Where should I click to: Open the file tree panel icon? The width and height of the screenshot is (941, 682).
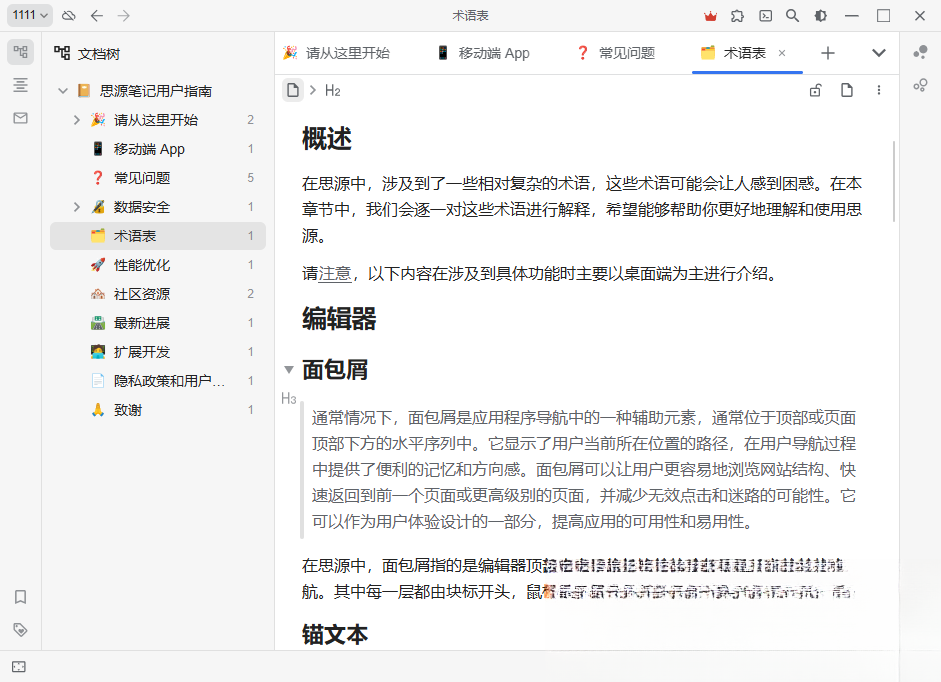tap(20, 52)
